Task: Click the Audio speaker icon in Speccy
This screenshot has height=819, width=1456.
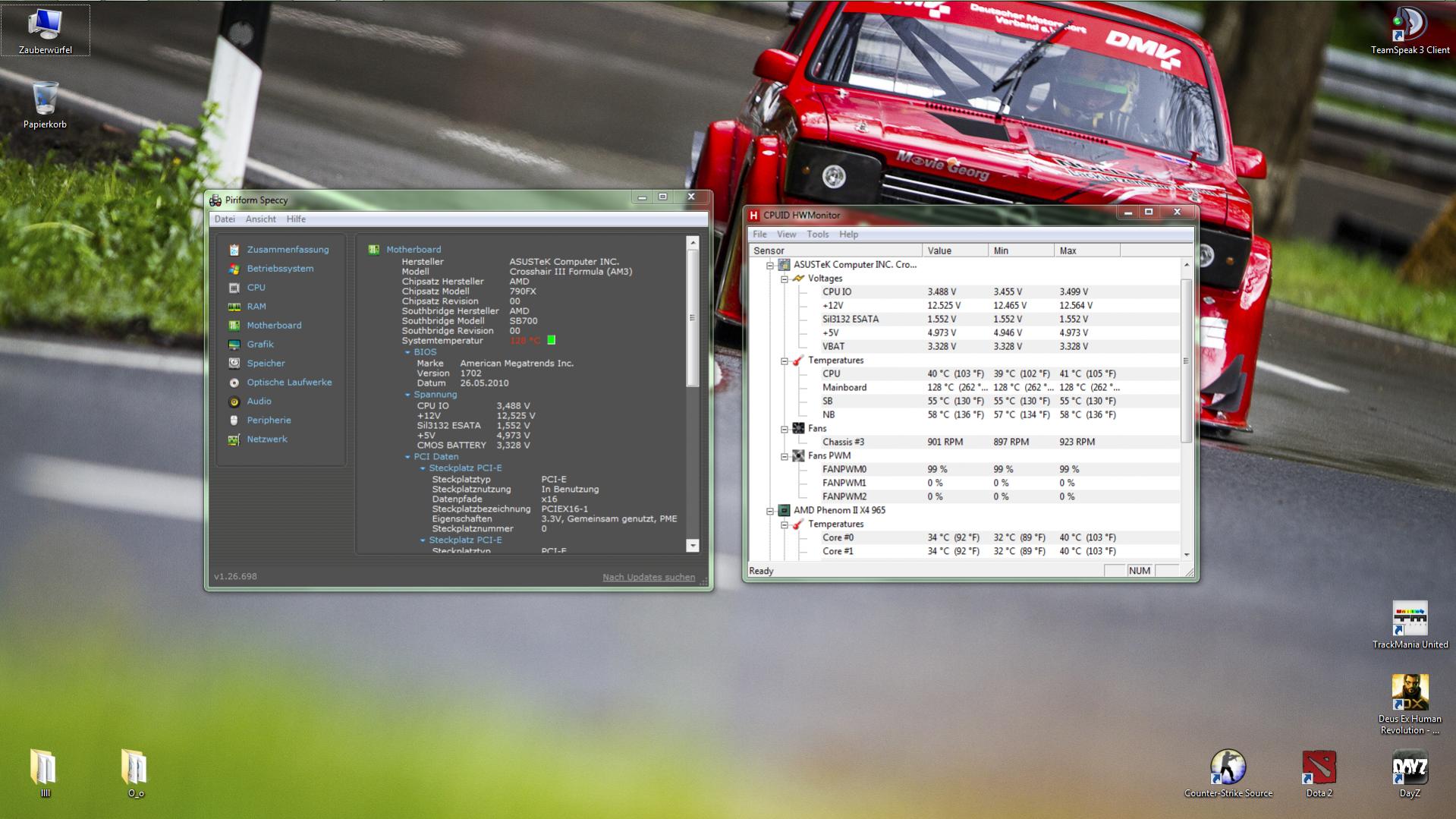Action: (x=234, y=402)
